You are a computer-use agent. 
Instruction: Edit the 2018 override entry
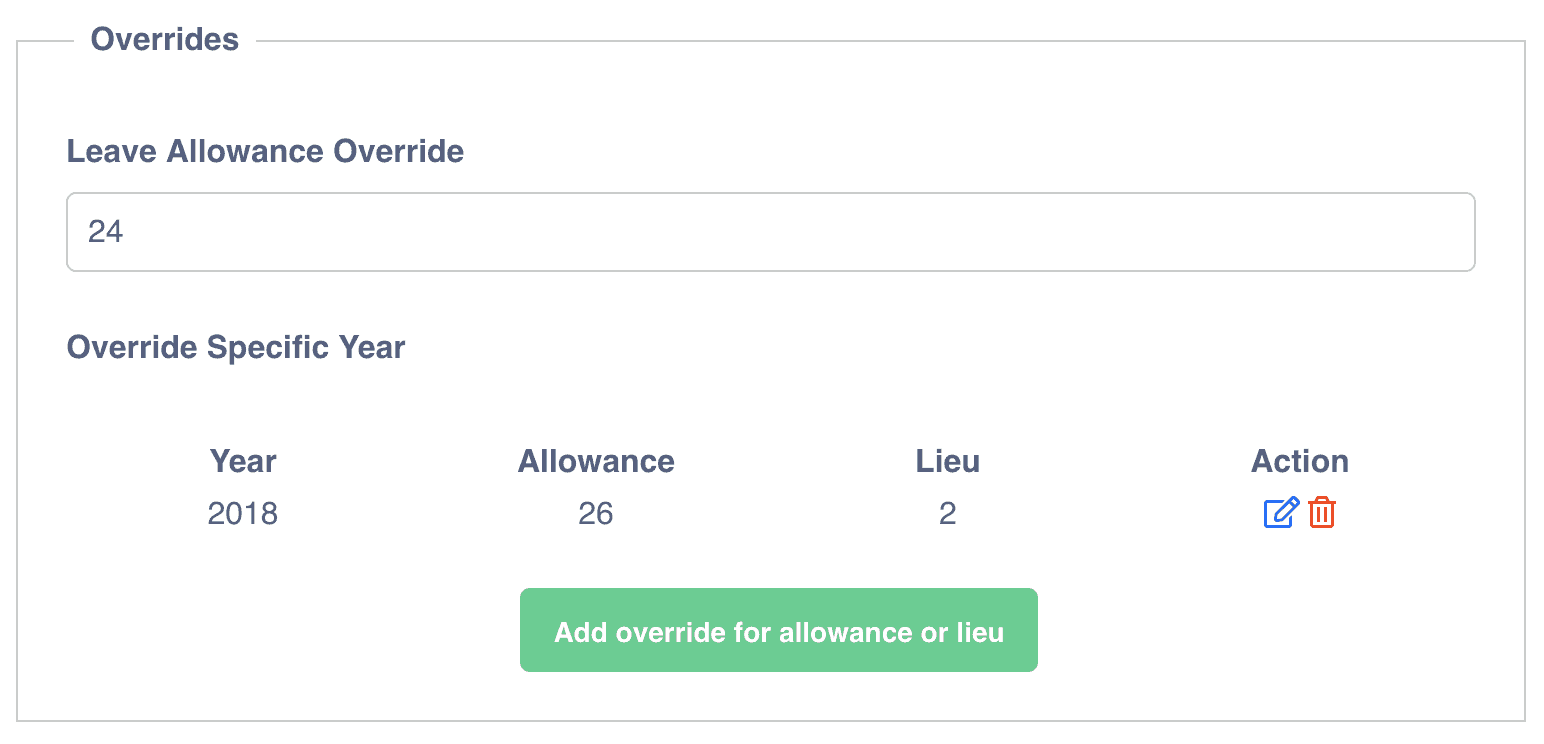coord(1281,513)
